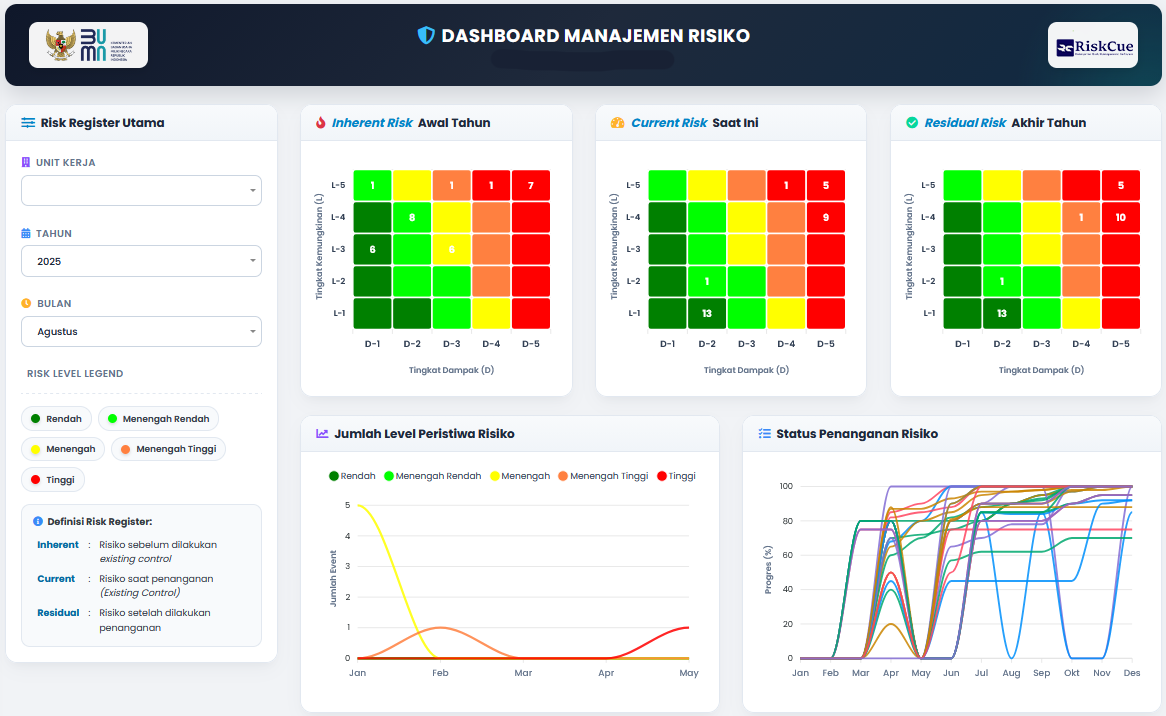The height and width of the screenshot is (716, 1166).
Task: Click Inherent matrix L-5 D-1 cell
Action: tap(373, 185)
